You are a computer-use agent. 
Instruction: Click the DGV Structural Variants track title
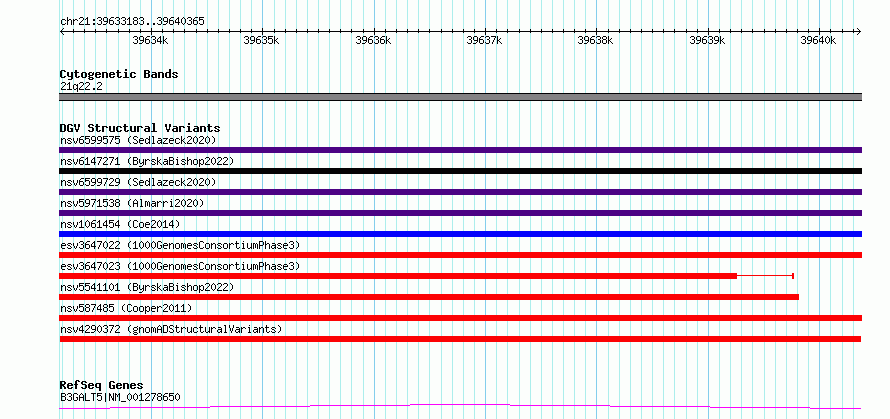[140, 128]
